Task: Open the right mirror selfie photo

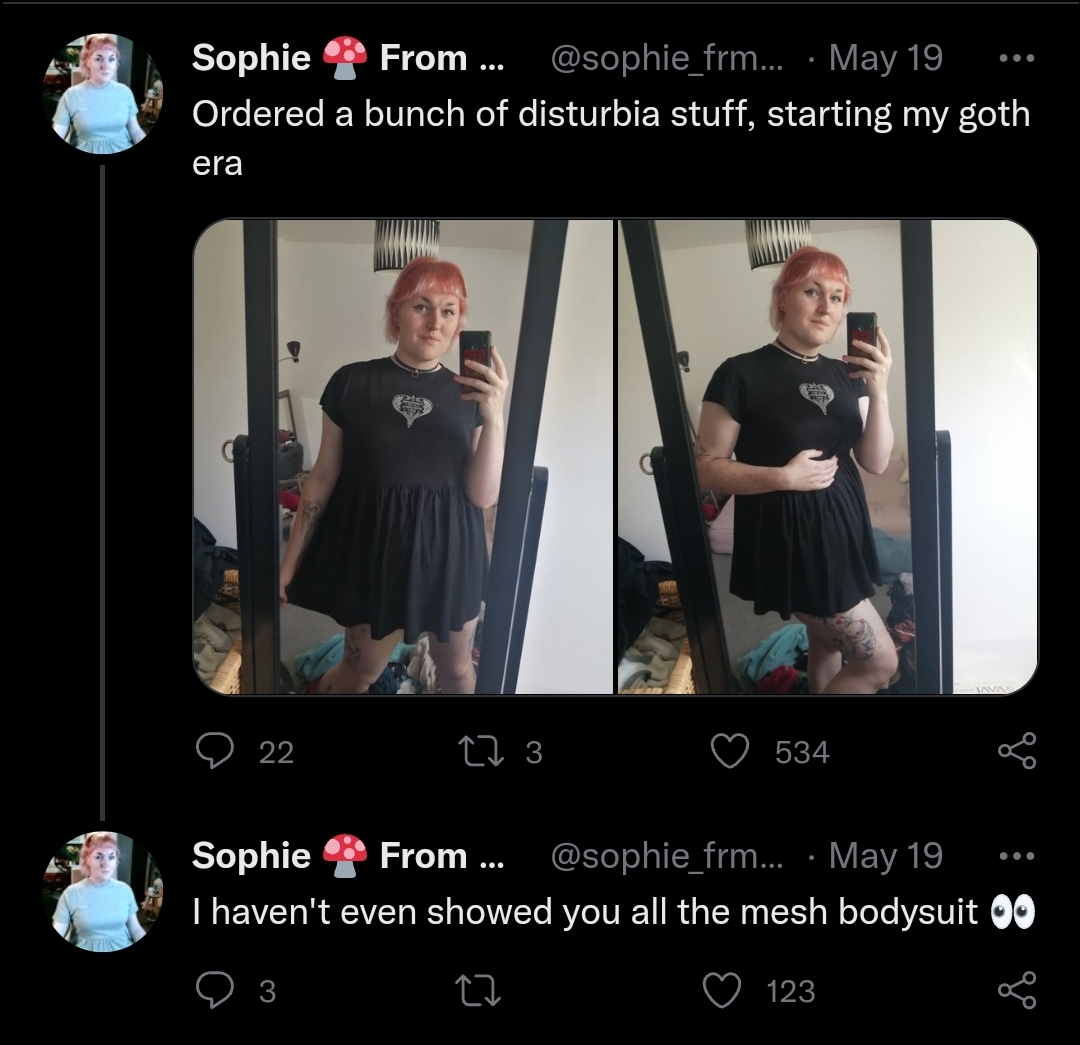Action: (828, 457)
